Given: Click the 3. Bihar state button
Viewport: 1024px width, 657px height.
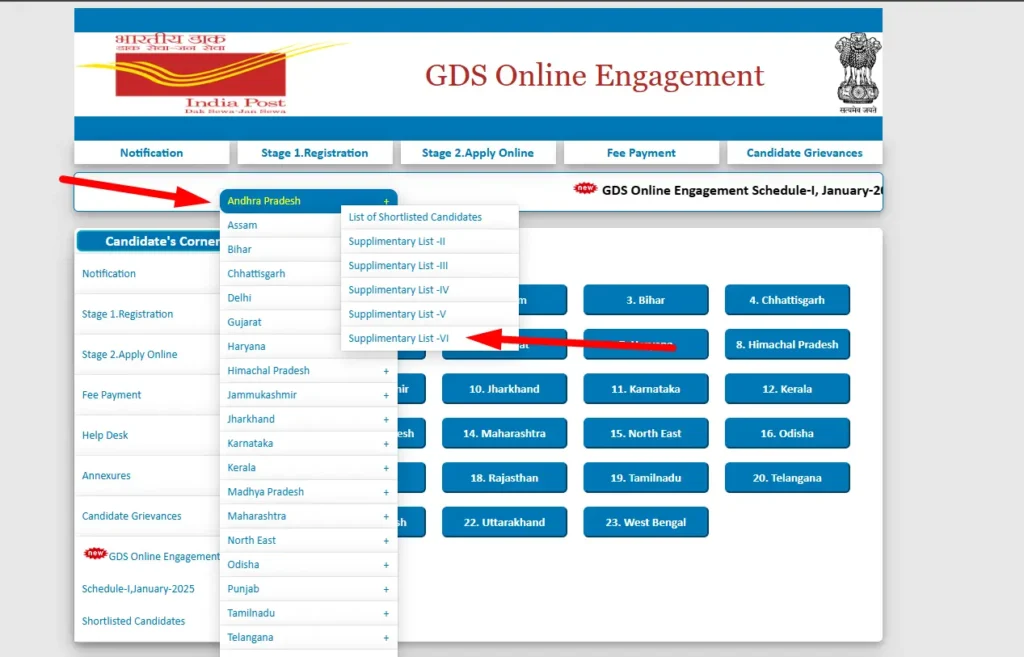Looking at the screenshot, I should coord(646,299).
